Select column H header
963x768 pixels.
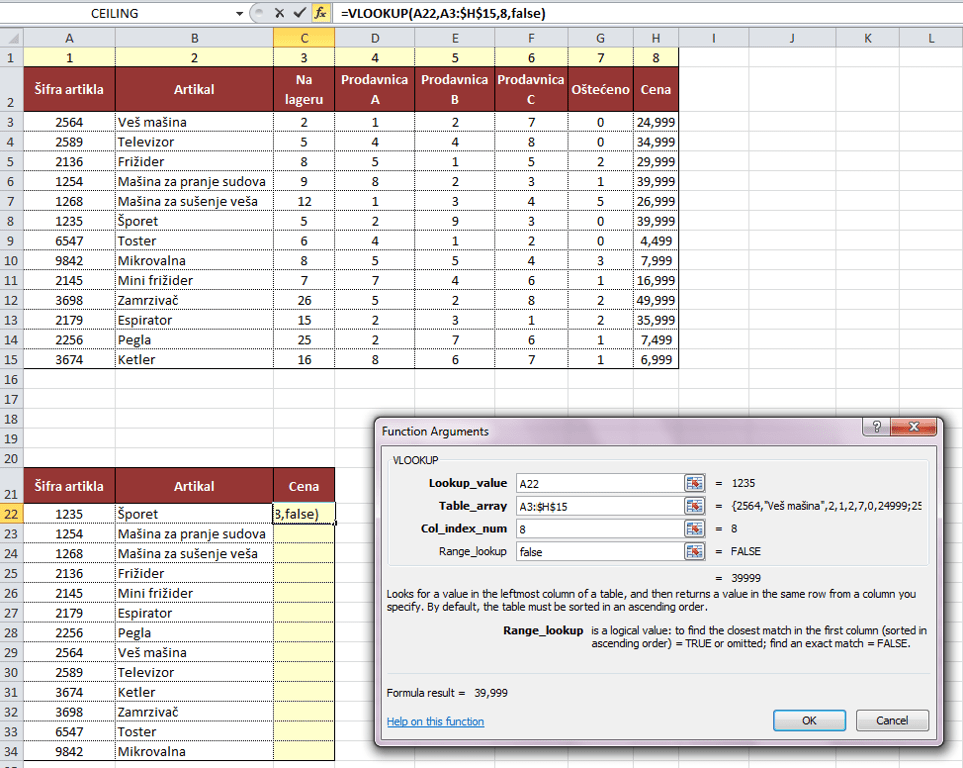point(656,38)
